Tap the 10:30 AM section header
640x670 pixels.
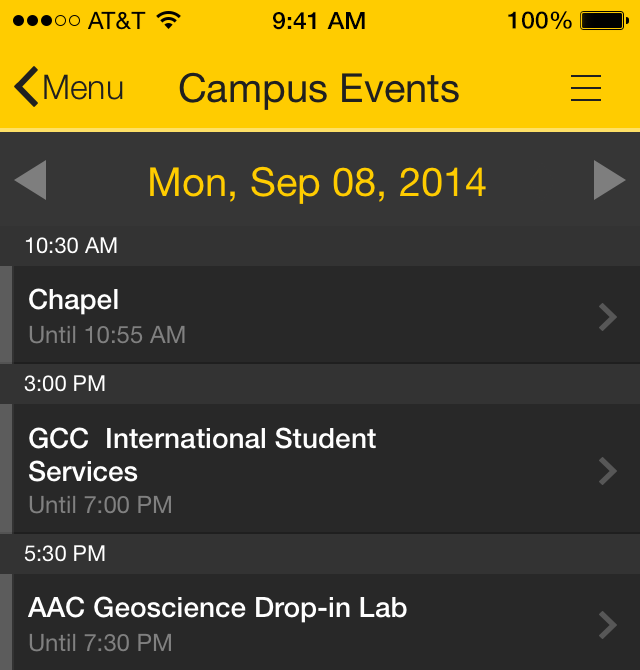pos(320,246)
